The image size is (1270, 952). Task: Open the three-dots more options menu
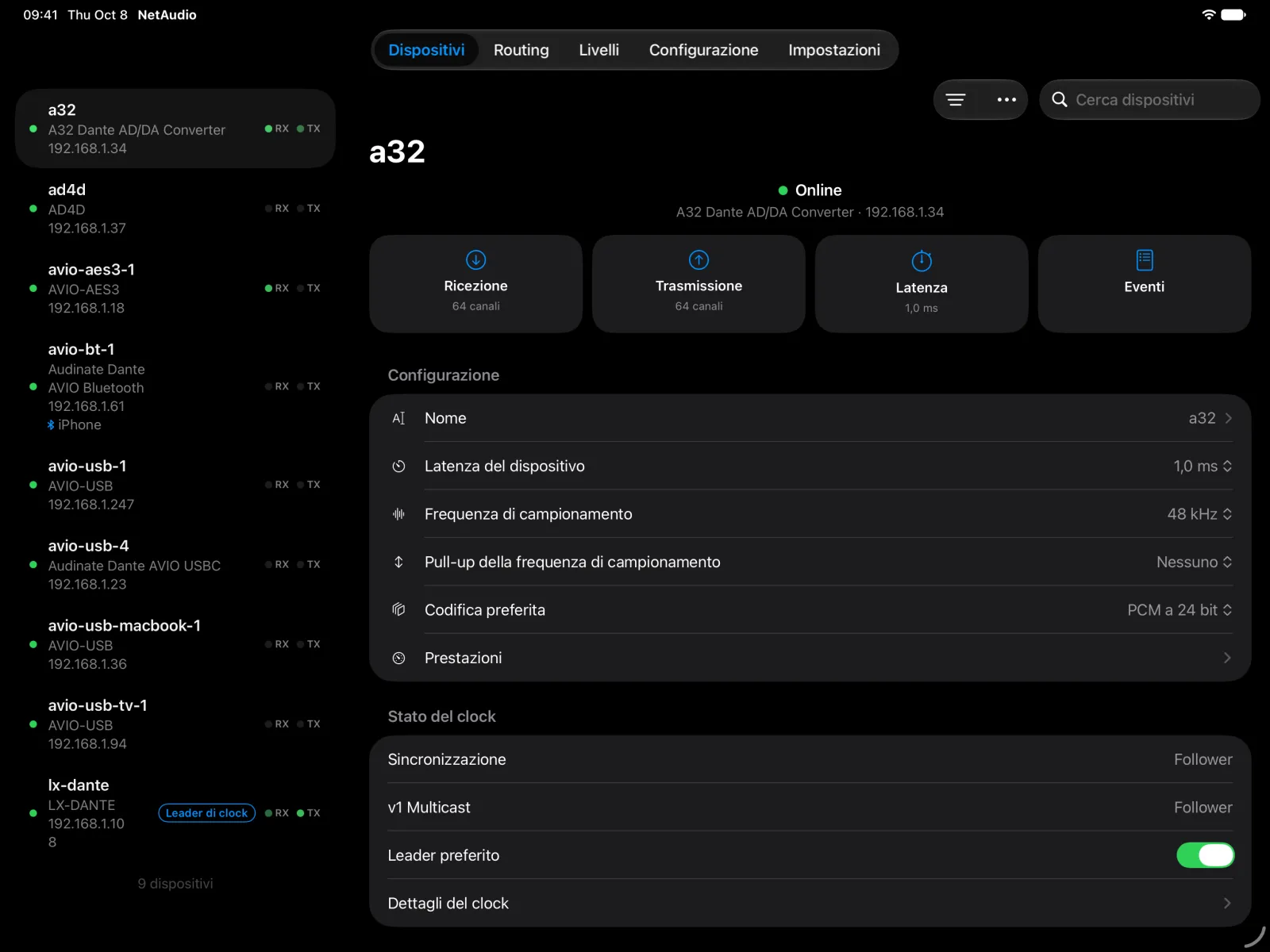1006,100
